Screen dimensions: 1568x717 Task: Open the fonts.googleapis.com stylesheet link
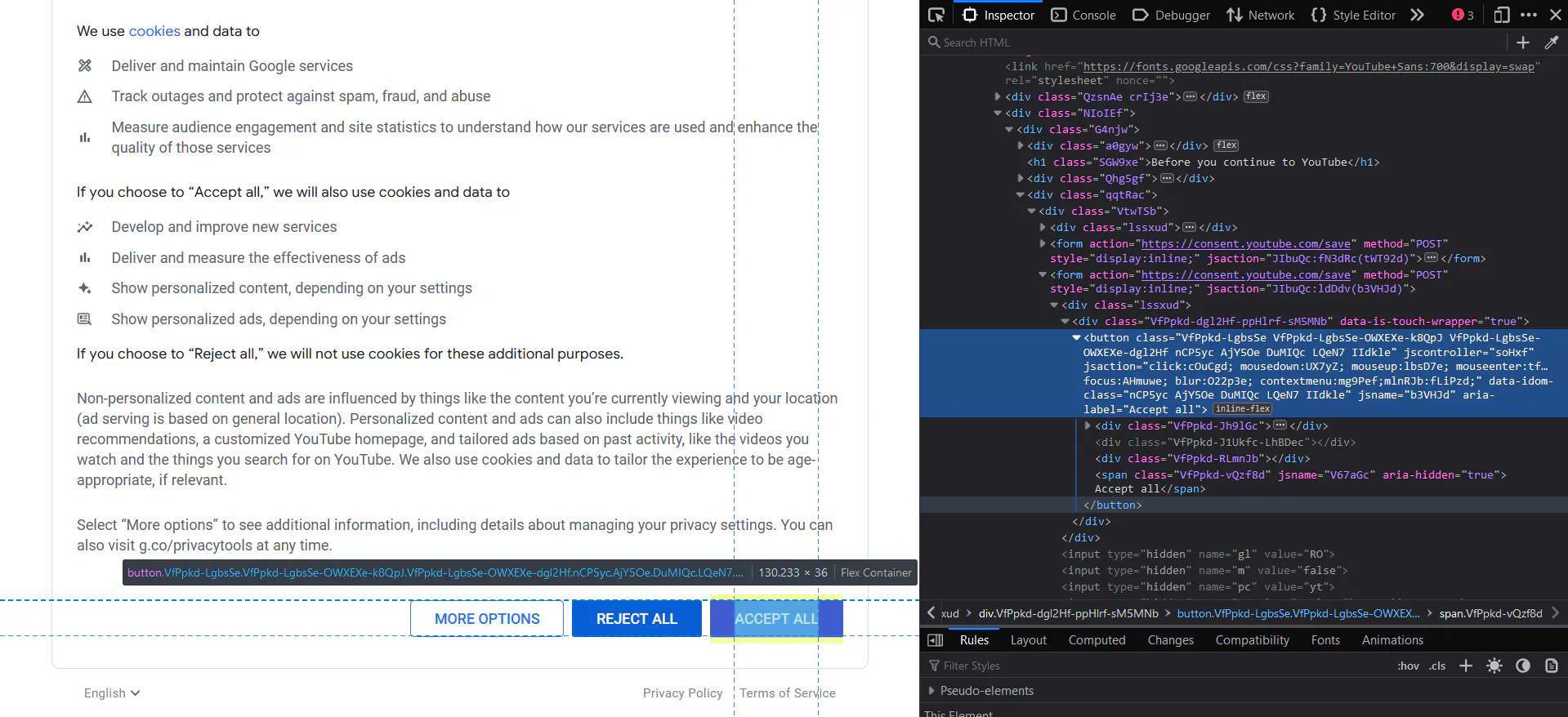click(x=1309, y=66)
